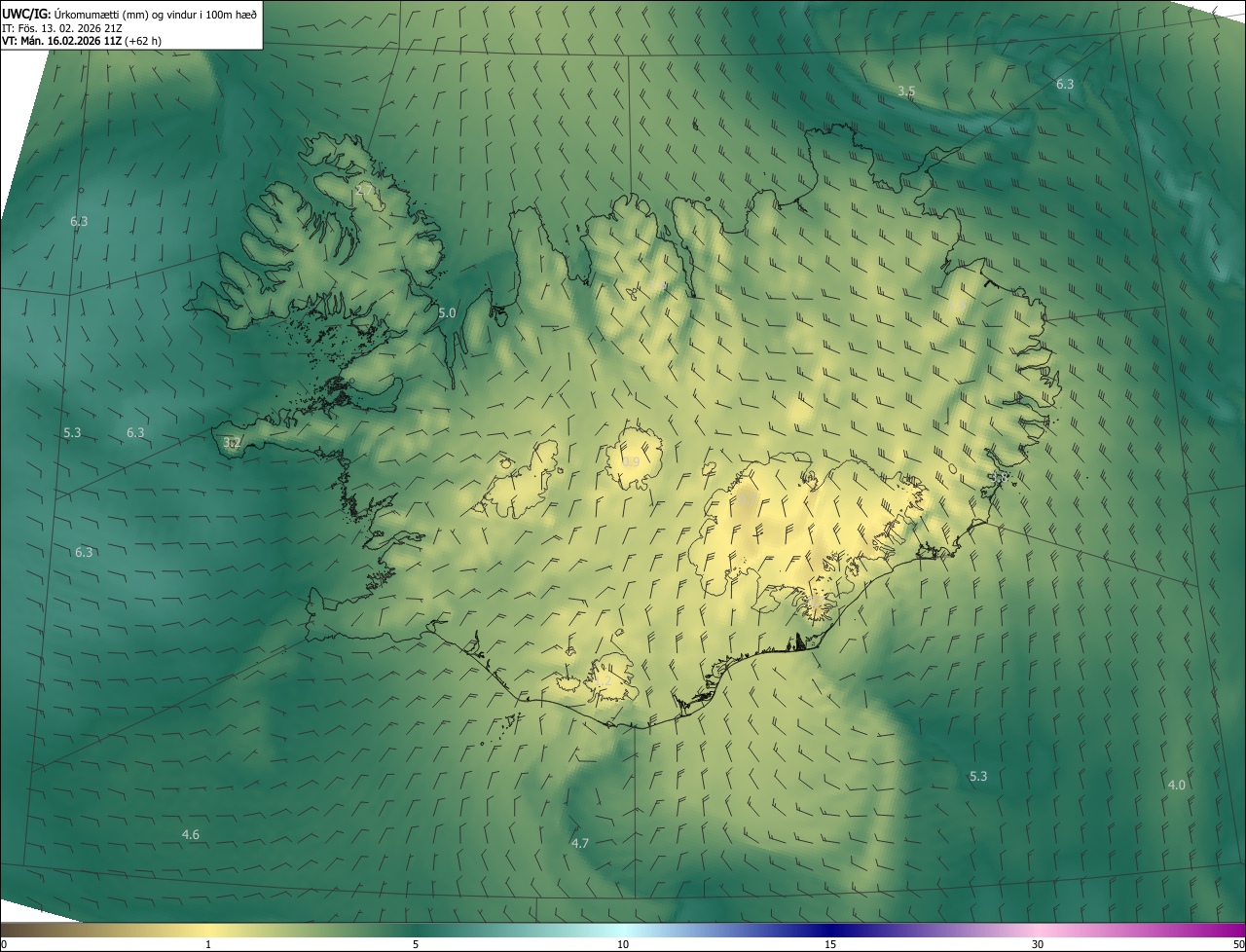Select the IT initial time line 13.02.2026 21Z
Screen dimensions: 1246x952
click(62, 27)
